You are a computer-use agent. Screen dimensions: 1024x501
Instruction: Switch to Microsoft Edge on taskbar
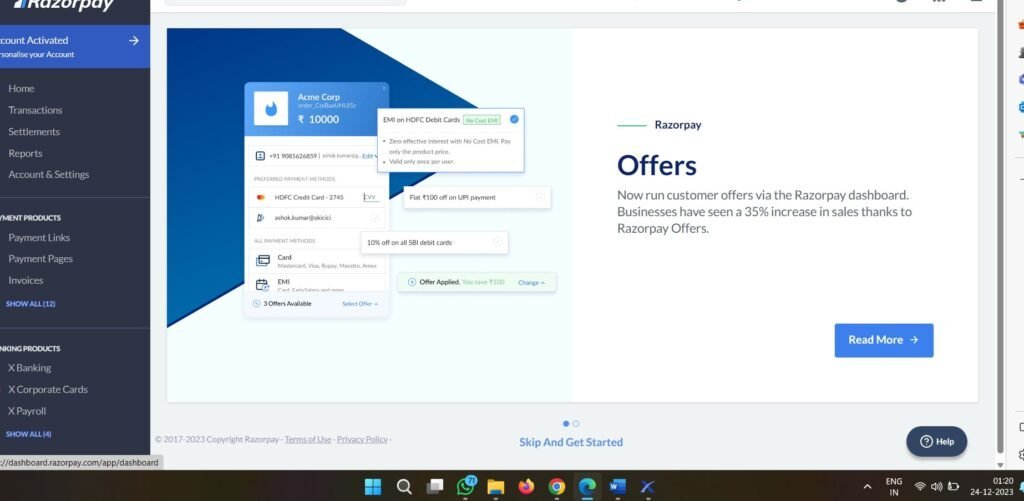click(x=587, y=487)
